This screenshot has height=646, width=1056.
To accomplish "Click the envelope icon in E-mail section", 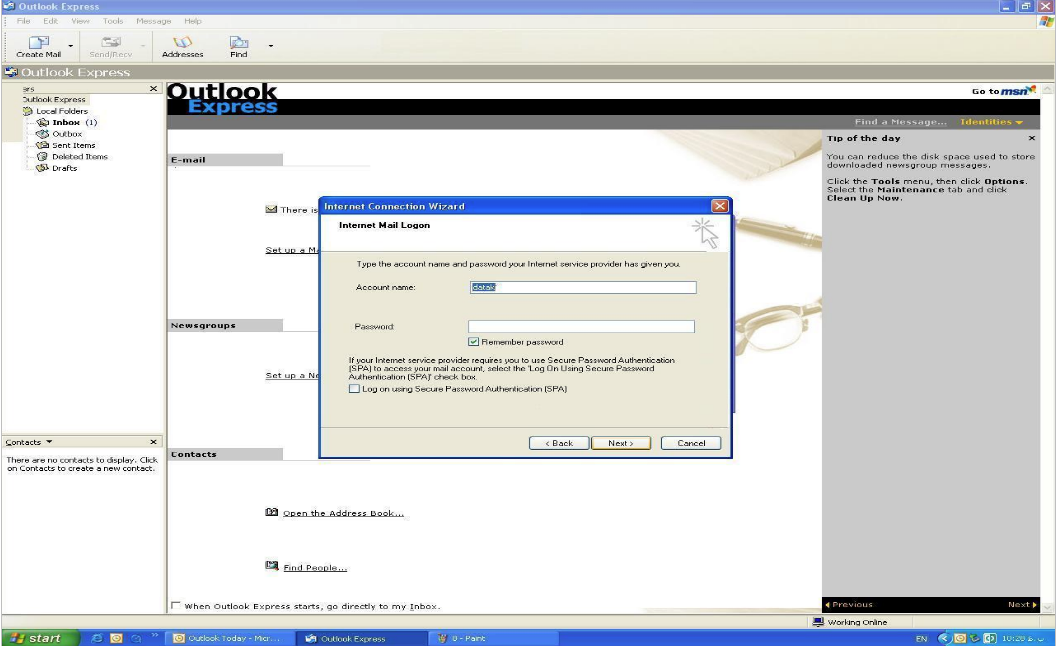I will pyautogui.click(x=271, y=209).
